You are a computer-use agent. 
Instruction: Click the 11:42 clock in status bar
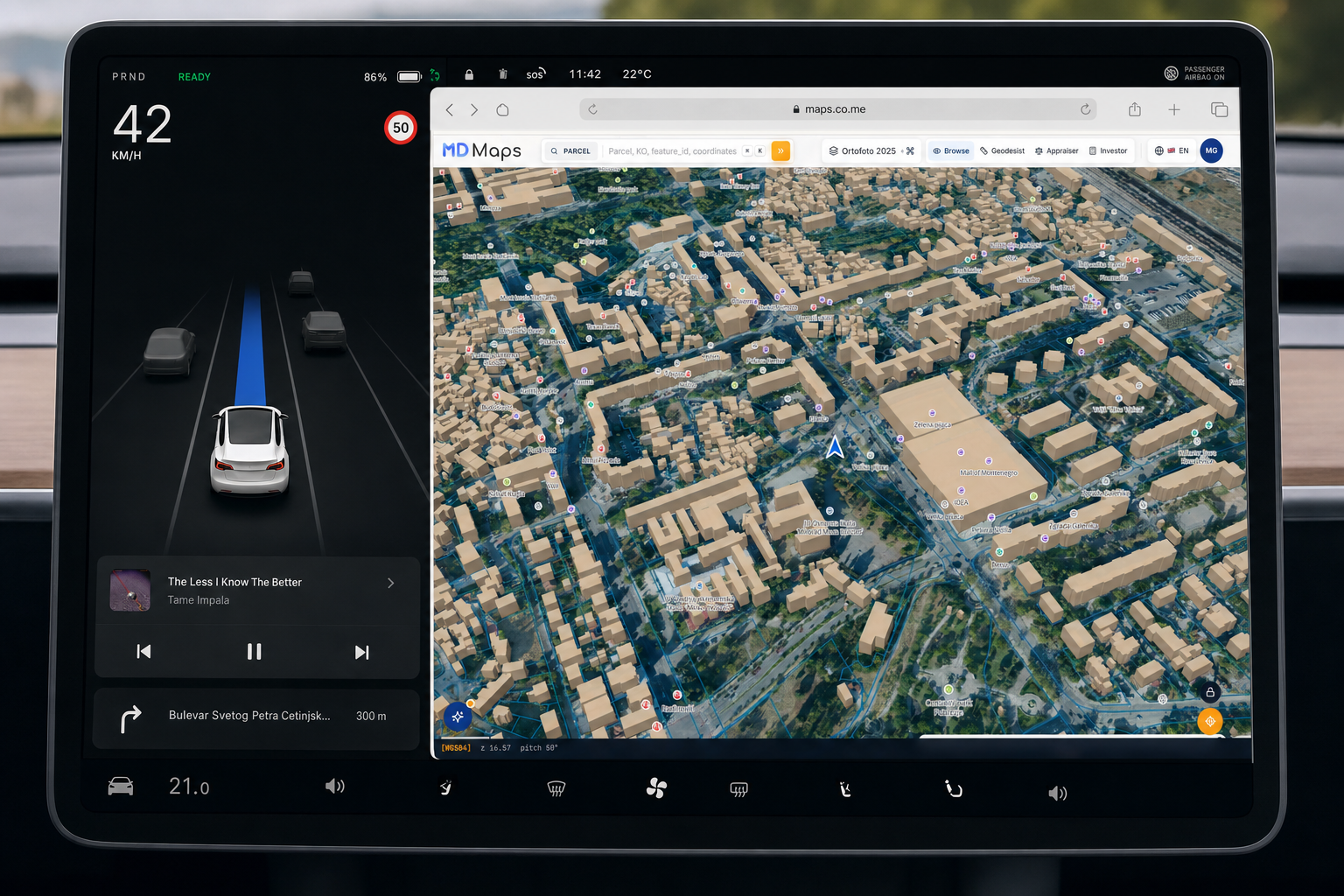click(585, 74)
